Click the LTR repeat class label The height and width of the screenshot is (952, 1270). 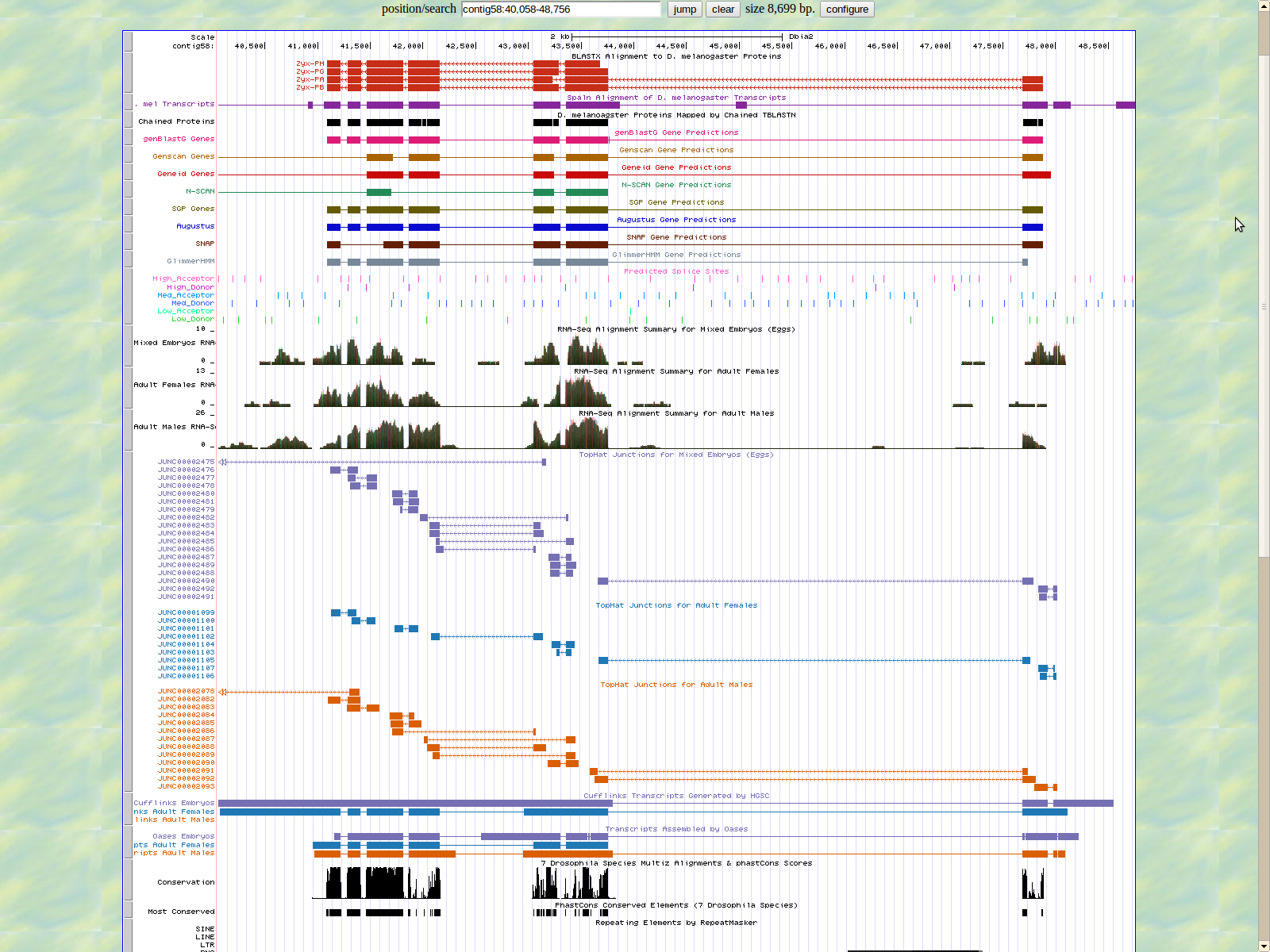tap(207, 945)
